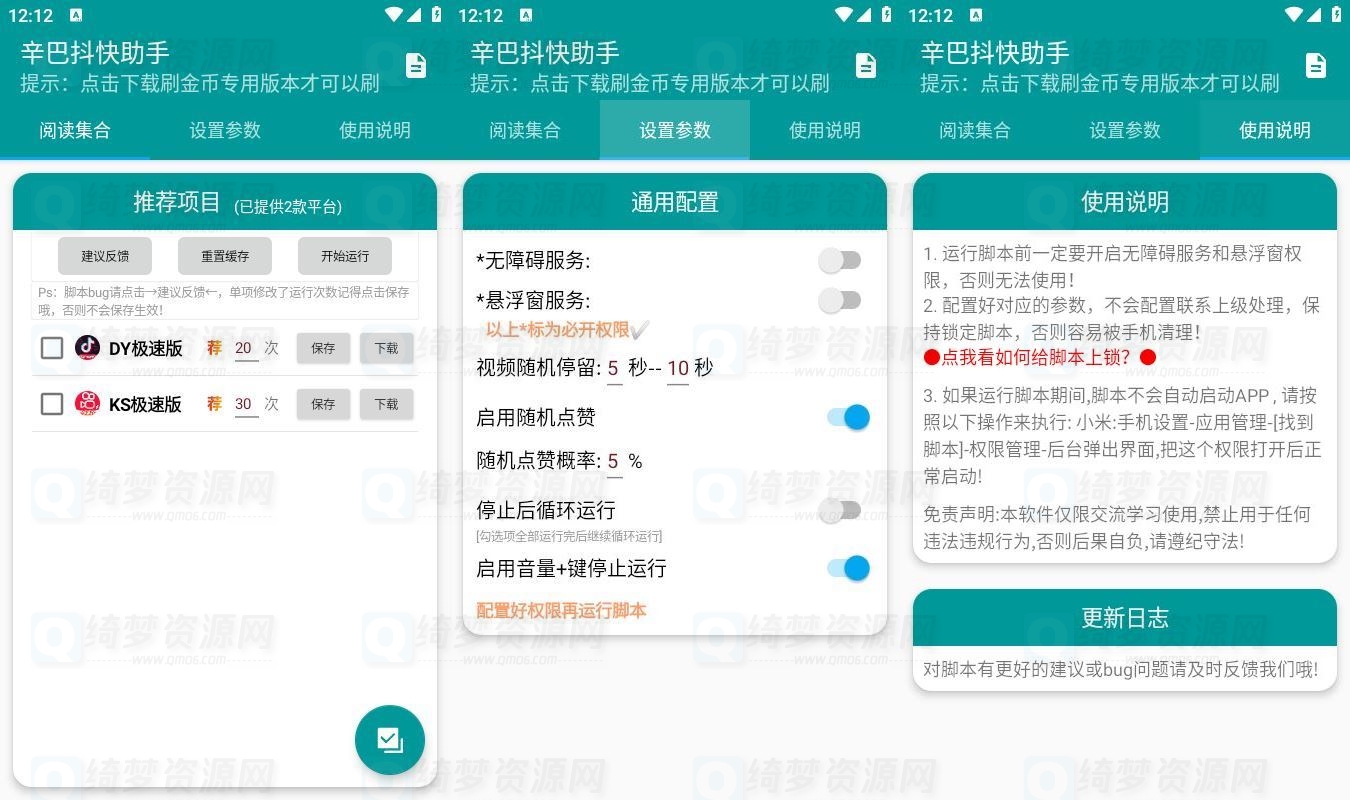Click the 开始运行 button
1350x800 pixels.
(345, 256)
